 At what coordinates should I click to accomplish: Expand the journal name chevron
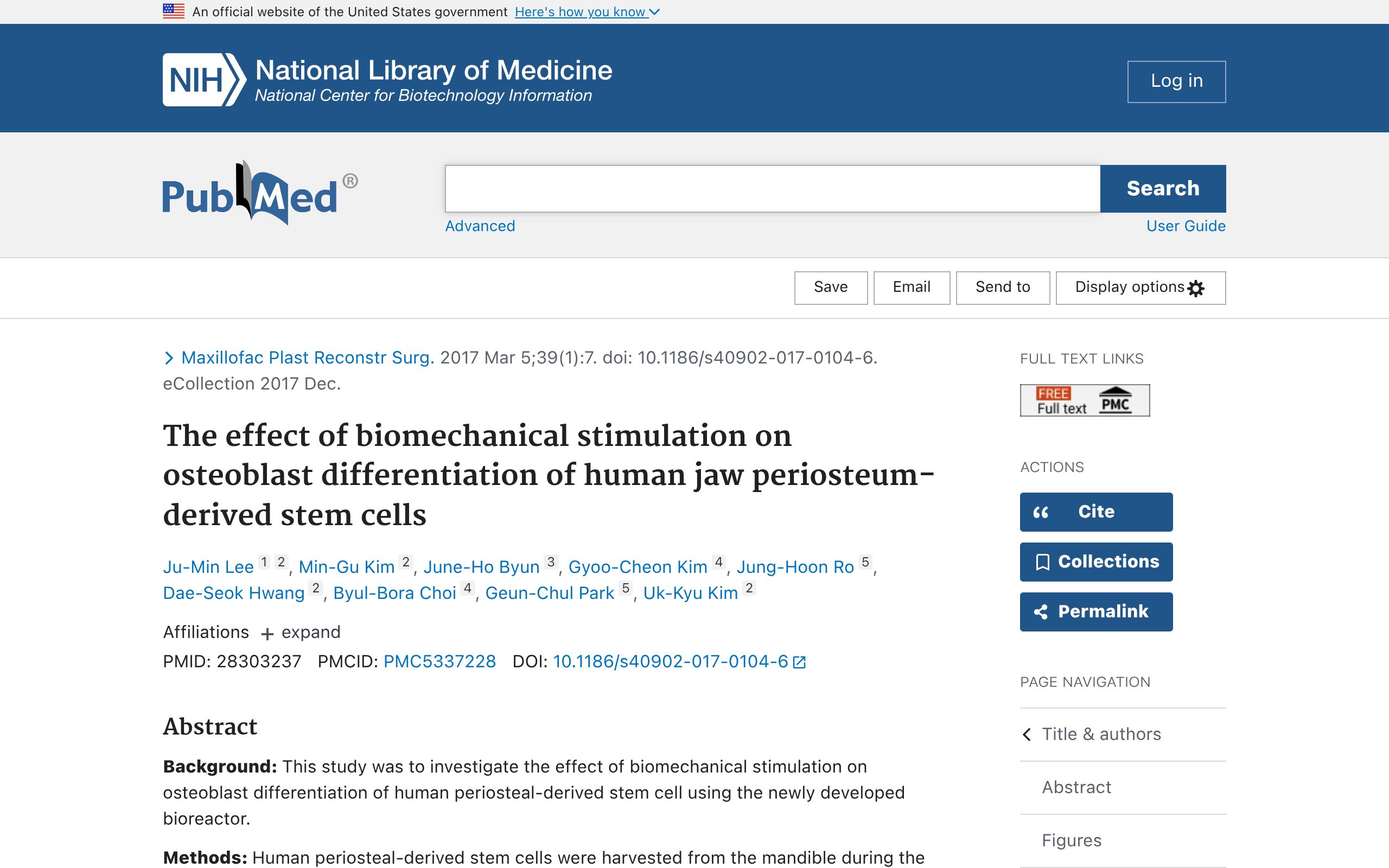point(169,358)
